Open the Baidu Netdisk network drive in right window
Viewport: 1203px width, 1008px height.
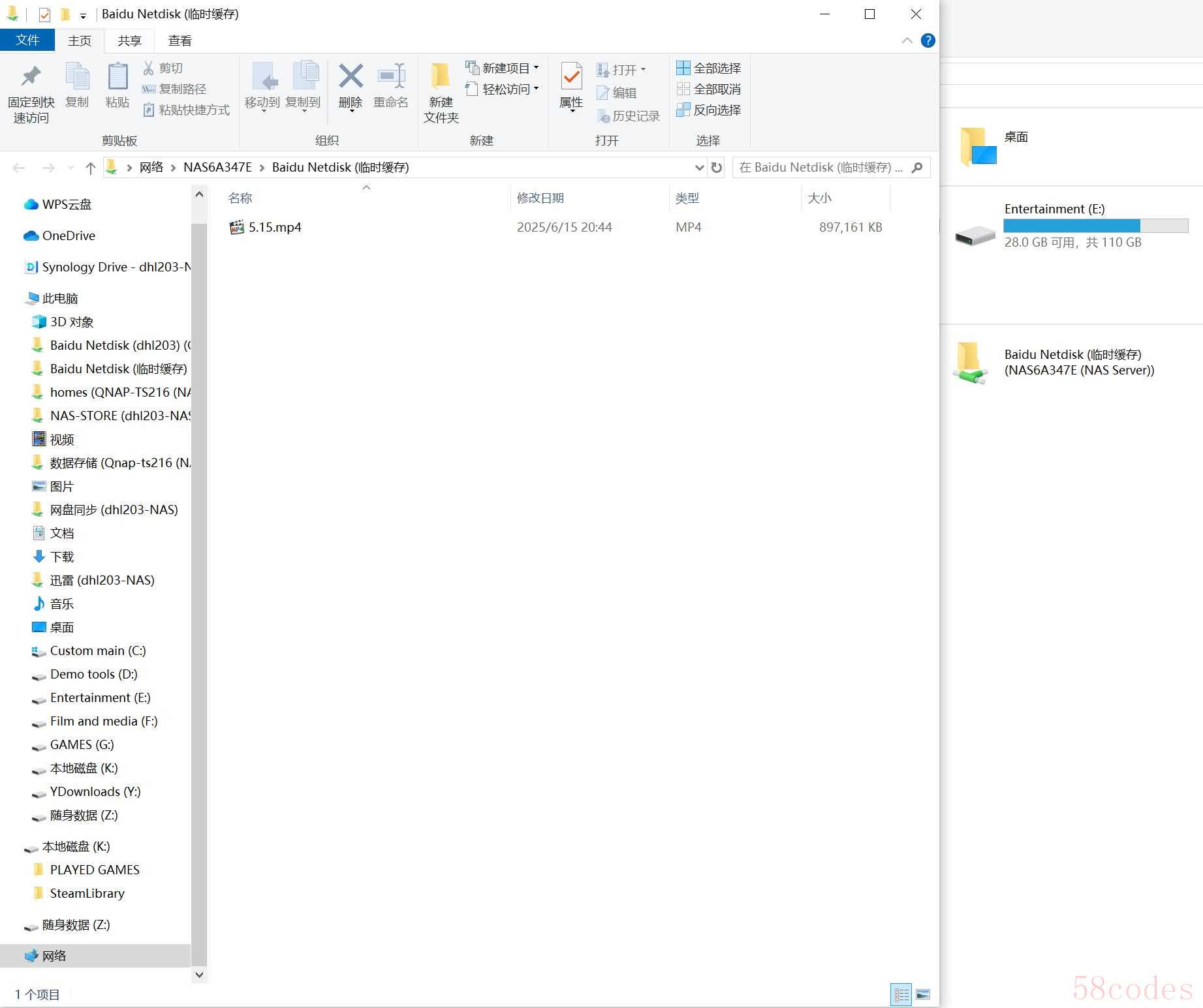(1054, 363)
